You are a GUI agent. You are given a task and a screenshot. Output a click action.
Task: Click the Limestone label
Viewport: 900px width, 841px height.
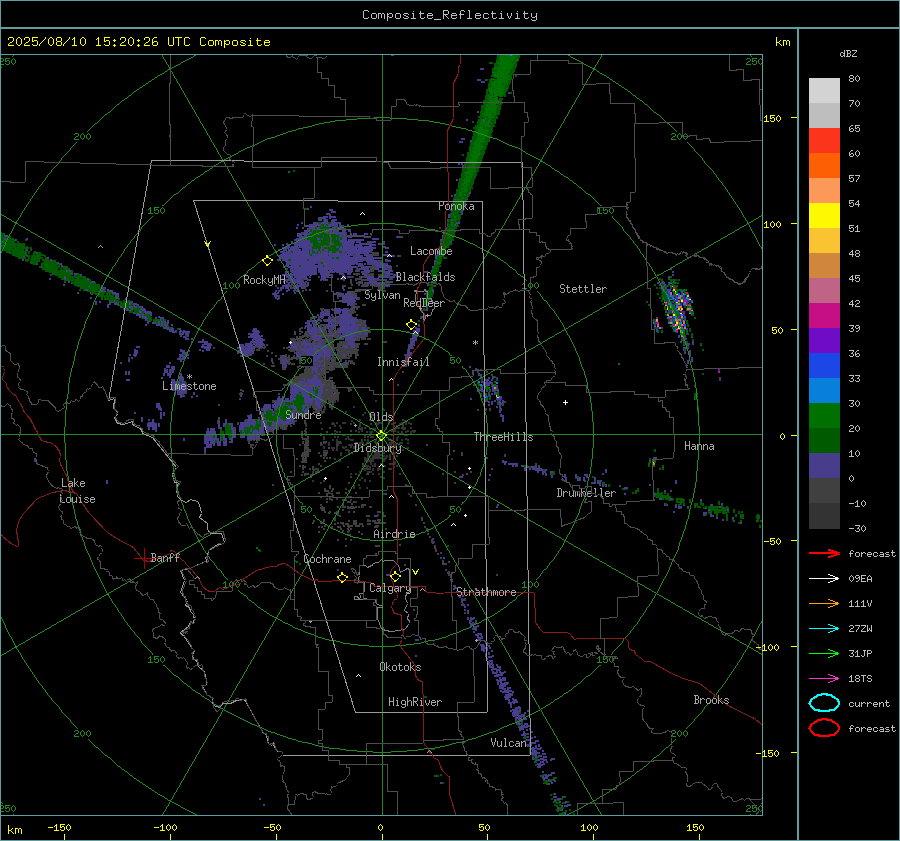[189, 386]
